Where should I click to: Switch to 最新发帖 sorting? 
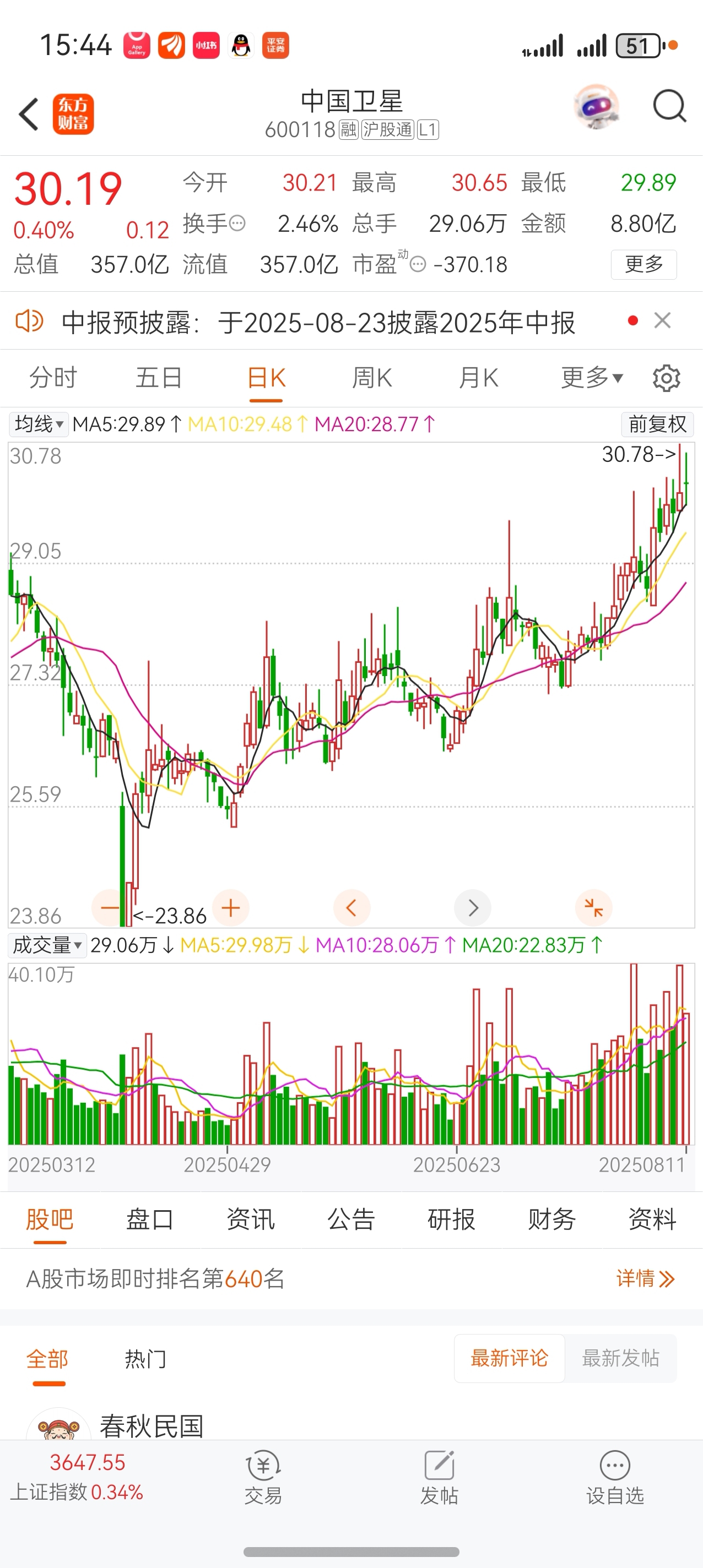point(621,1358)
